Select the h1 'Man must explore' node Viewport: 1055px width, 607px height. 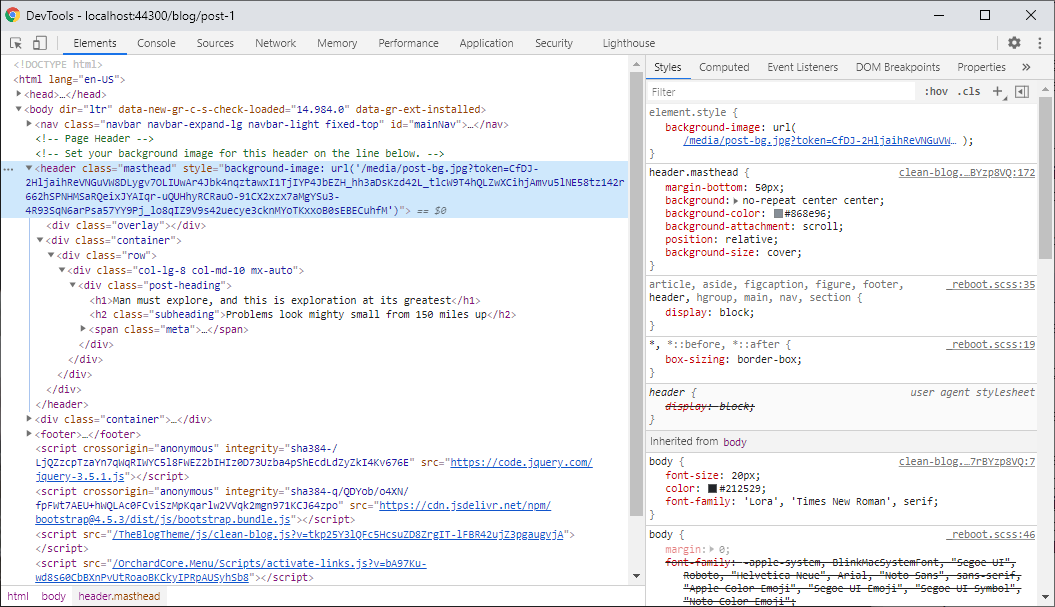285,300
